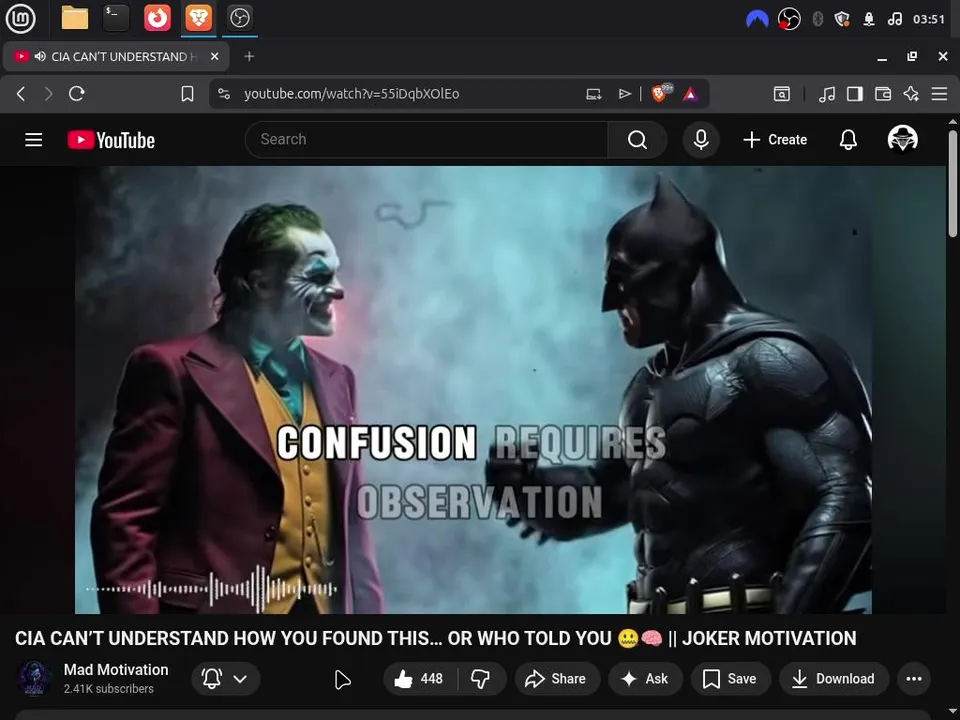
Task: Open Brave Rewards triangle icon
Action: pos(690,94)
